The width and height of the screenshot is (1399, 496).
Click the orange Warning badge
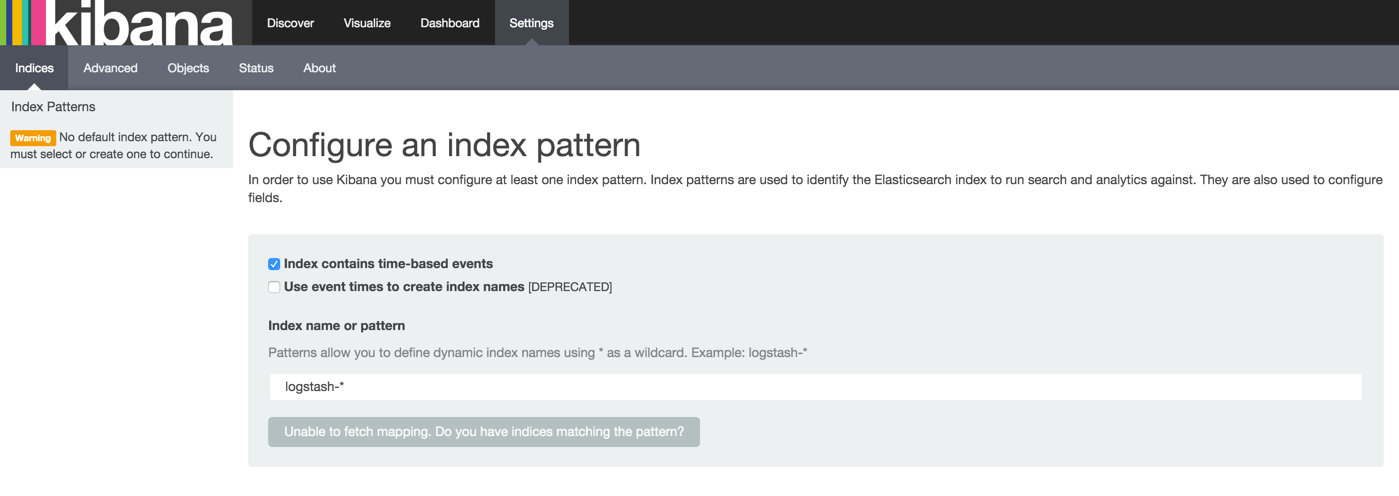tap(33, 138)
